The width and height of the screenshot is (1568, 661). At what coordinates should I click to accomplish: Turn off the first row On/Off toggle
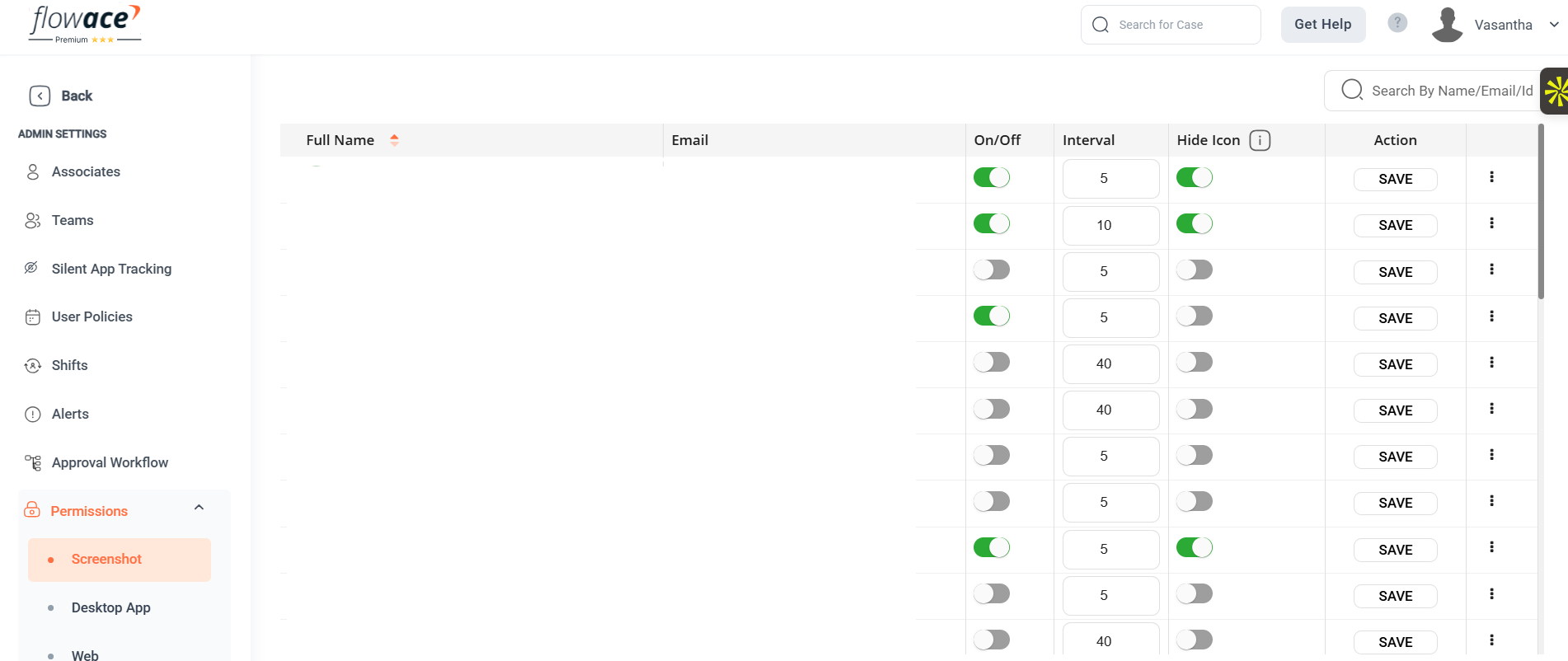coord(991,177)
